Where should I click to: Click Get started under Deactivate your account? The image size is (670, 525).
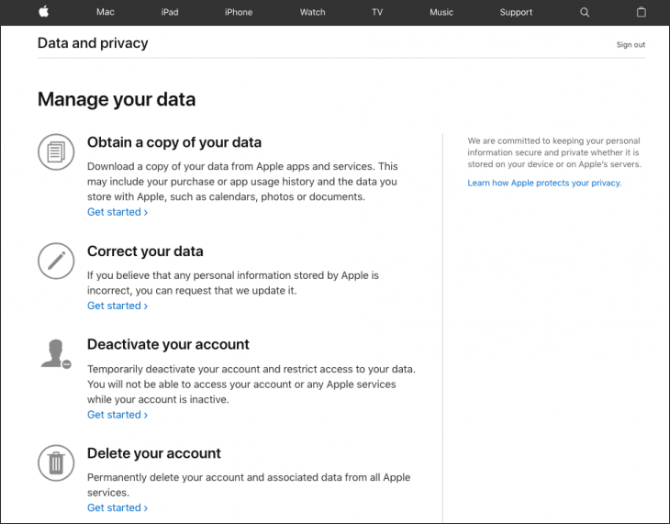(x=118, y=415)
